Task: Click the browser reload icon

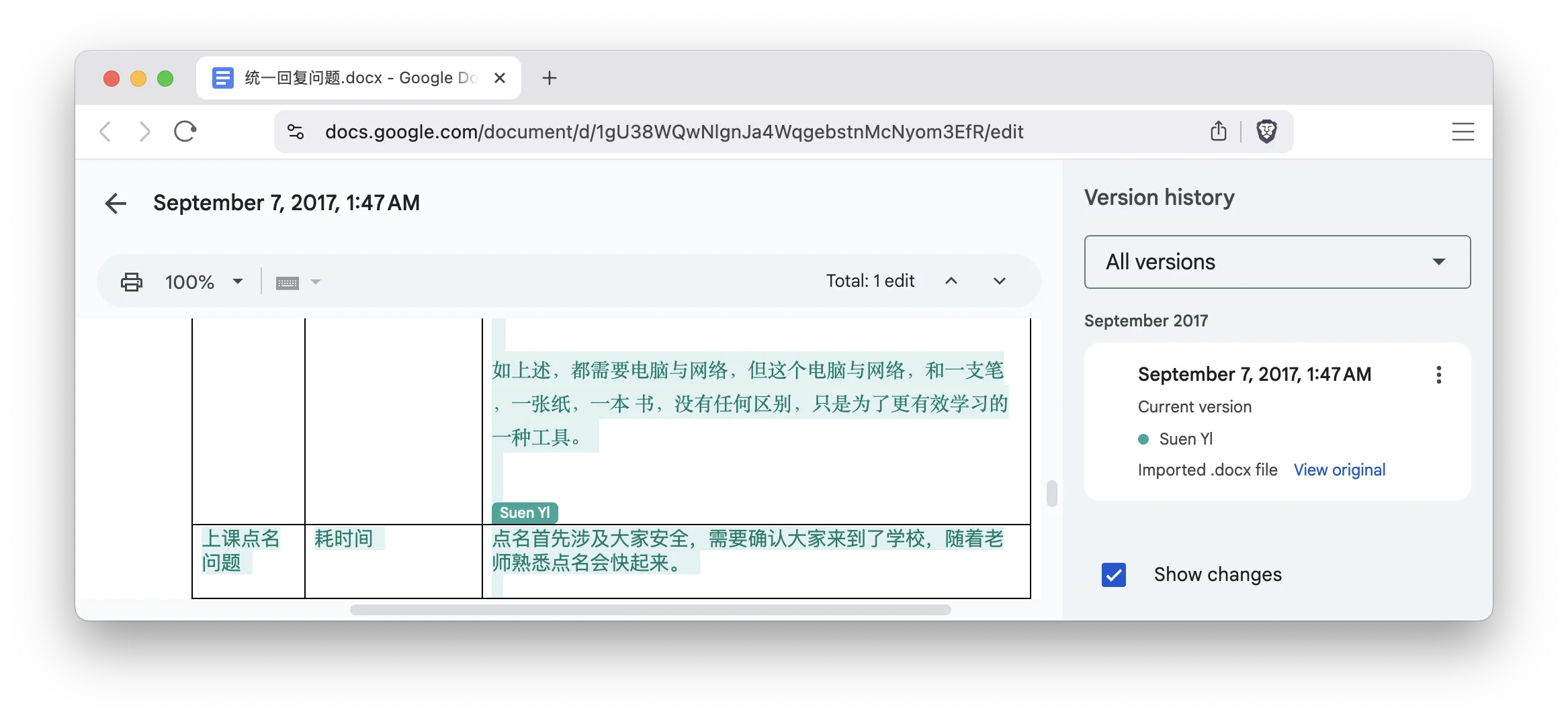Action: tap(185, 132)
